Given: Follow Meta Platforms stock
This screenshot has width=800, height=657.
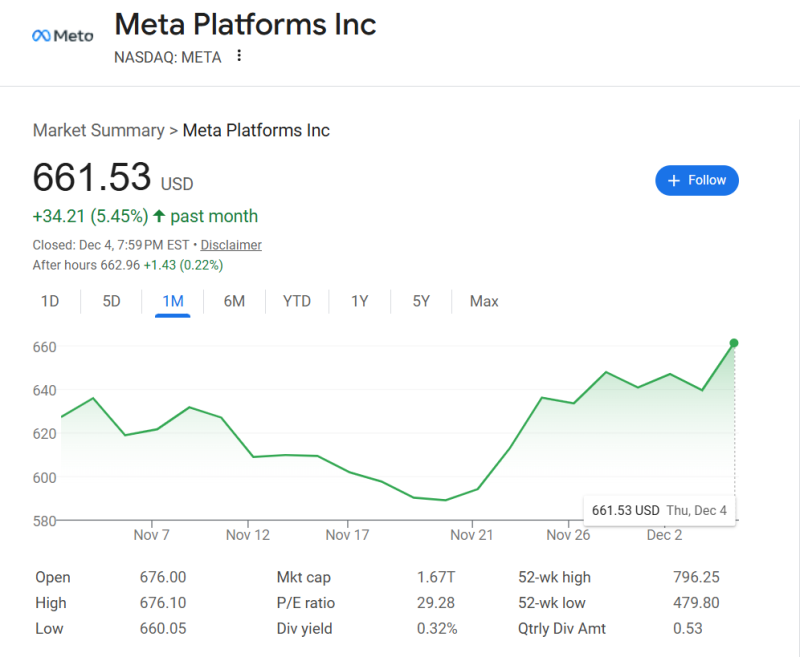Looking at the screenshot, I should pyautogui.click(x=697, y=180).
